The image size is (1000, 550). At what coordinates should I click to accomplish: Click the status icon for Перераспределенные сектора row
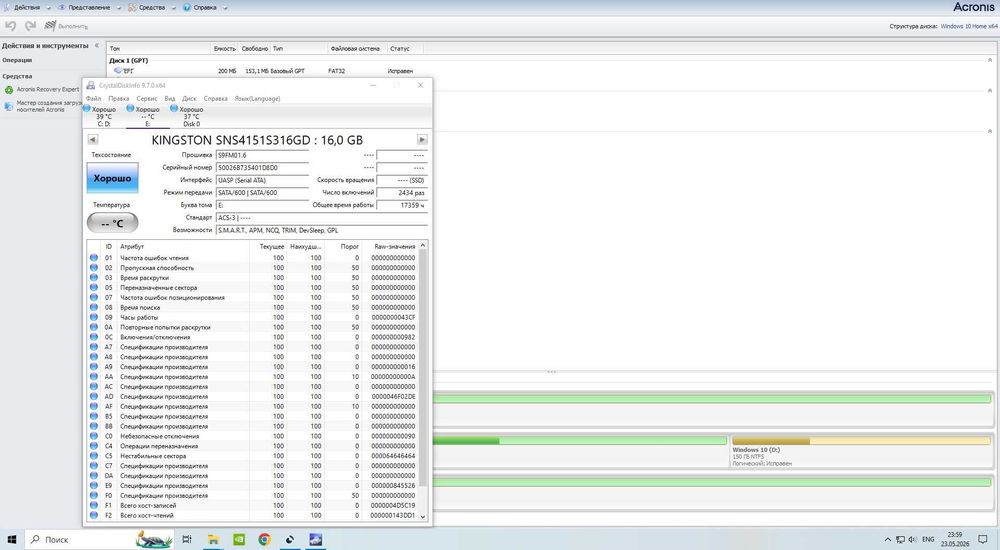point(94,288)
